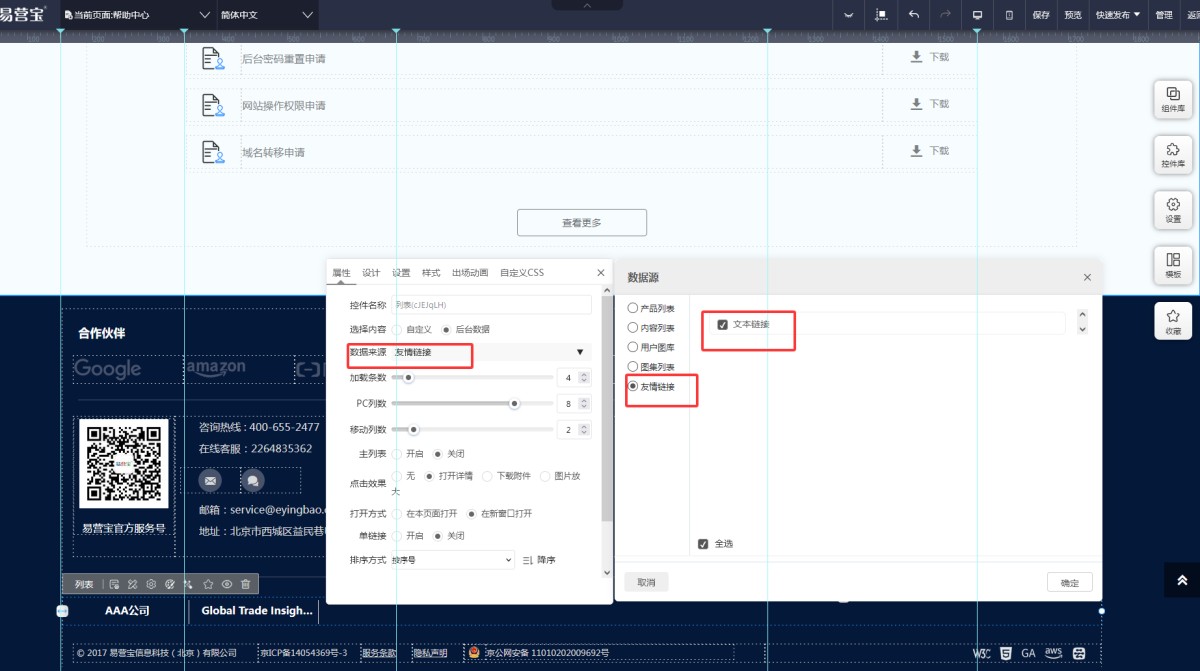
Task: Open the 排序方式 按序号 dropdown
Action: point(452,560)
